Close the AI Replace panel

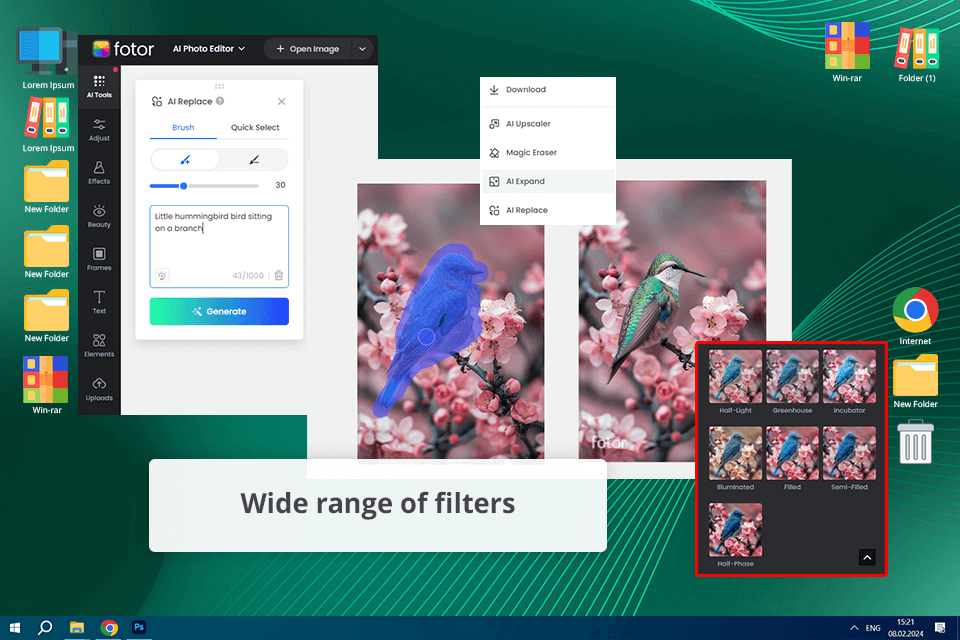click(x=282, y=101)
